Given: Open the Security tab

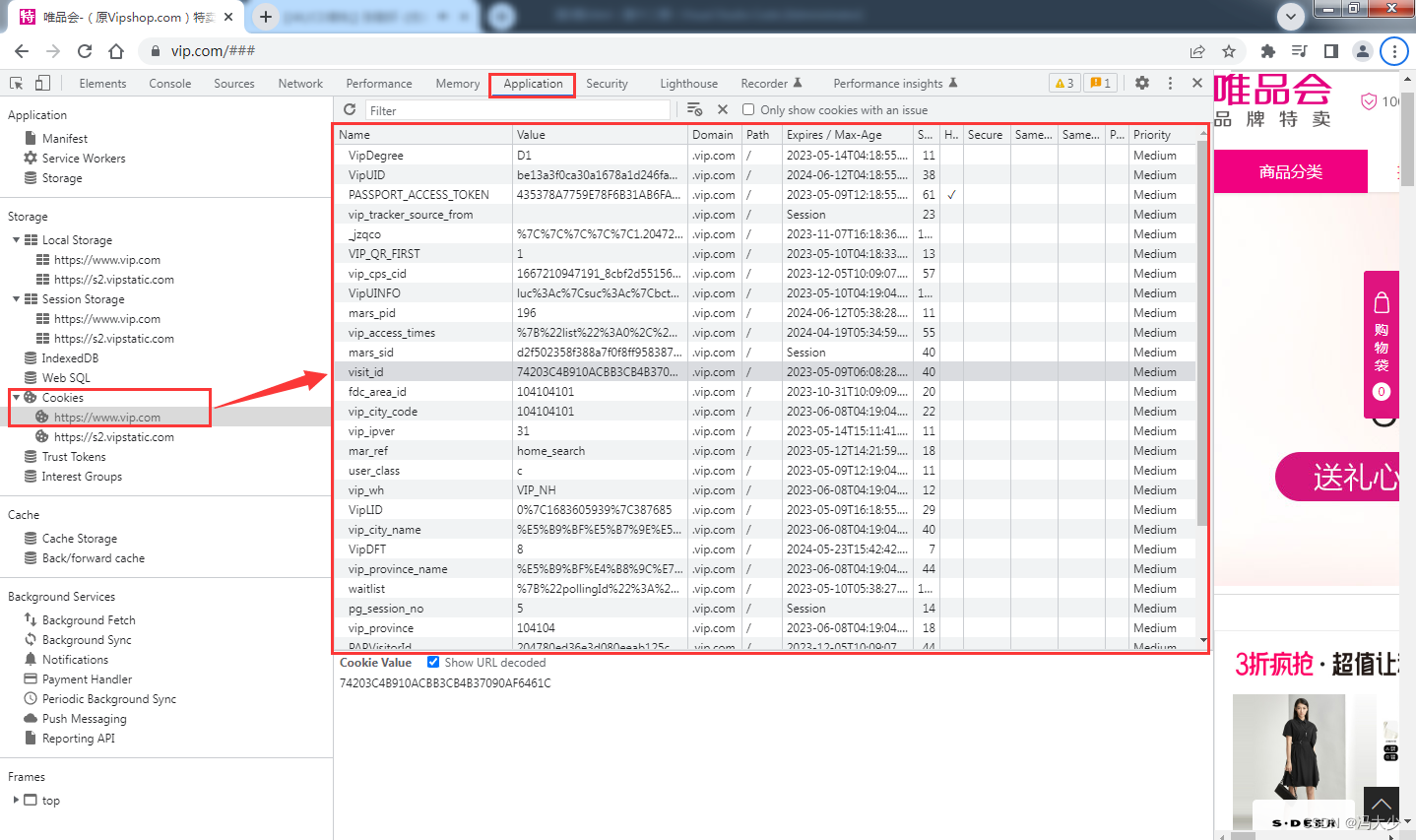Looking at the screenshot, I should (x=607, y=84).
